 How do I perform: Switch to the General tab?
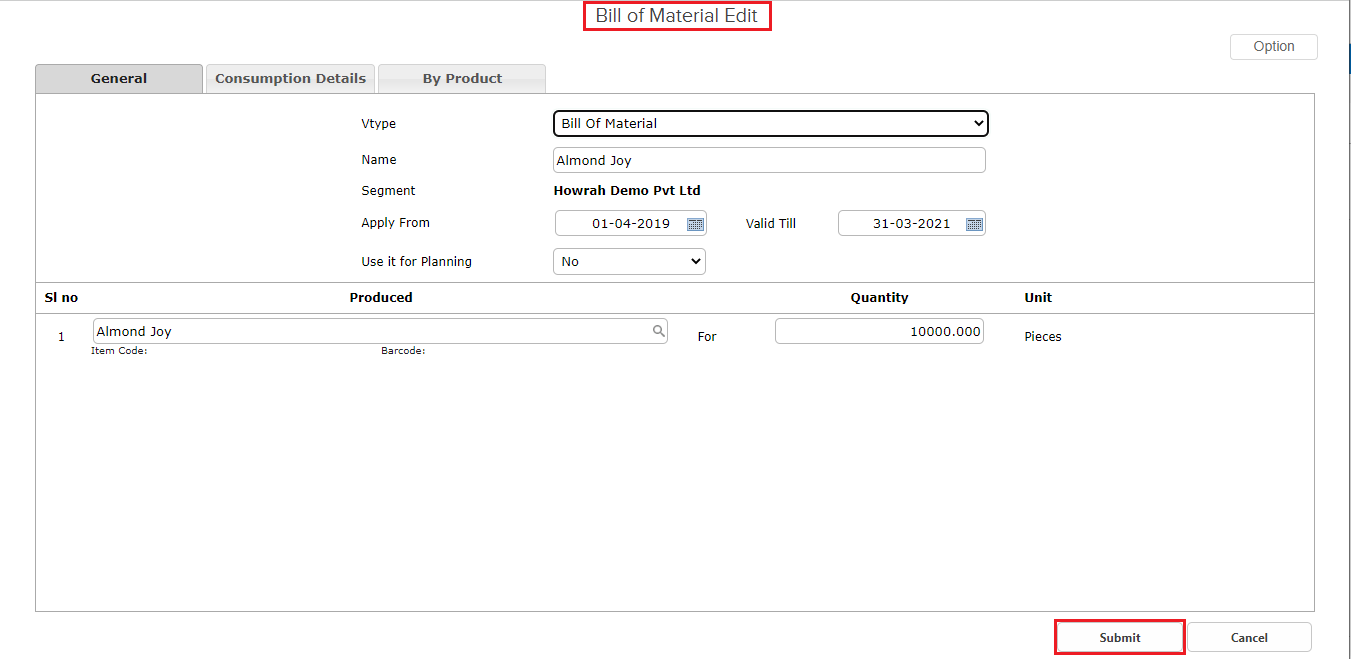[119, 79]
